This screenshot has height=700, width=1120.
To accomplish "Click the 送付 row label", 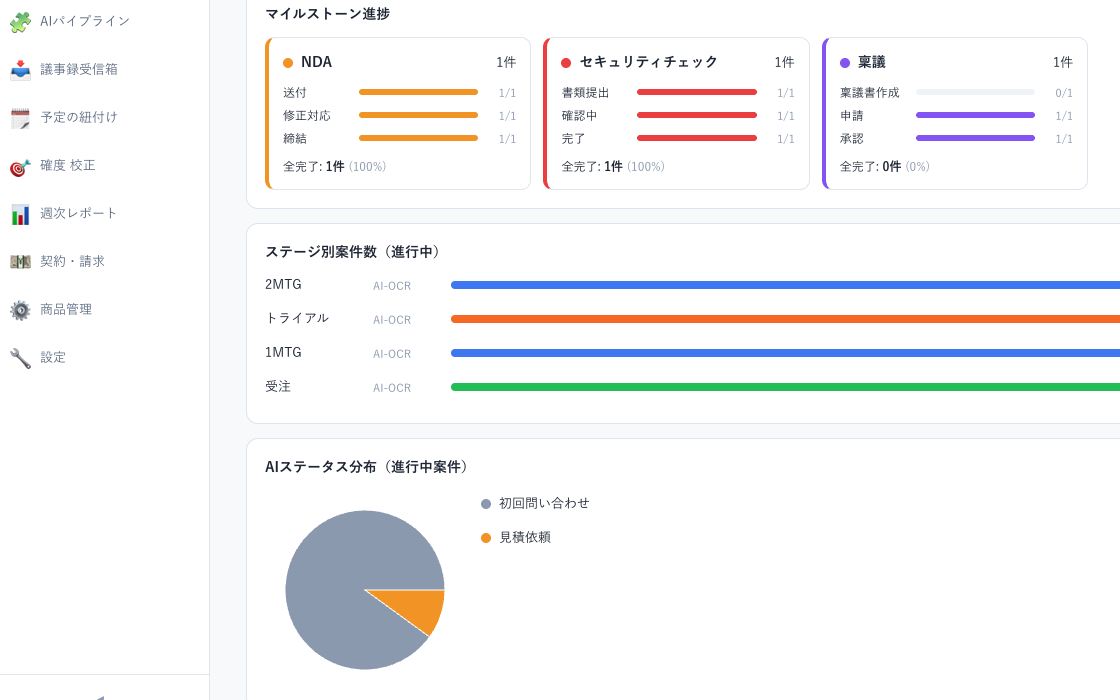I will 294,93.
